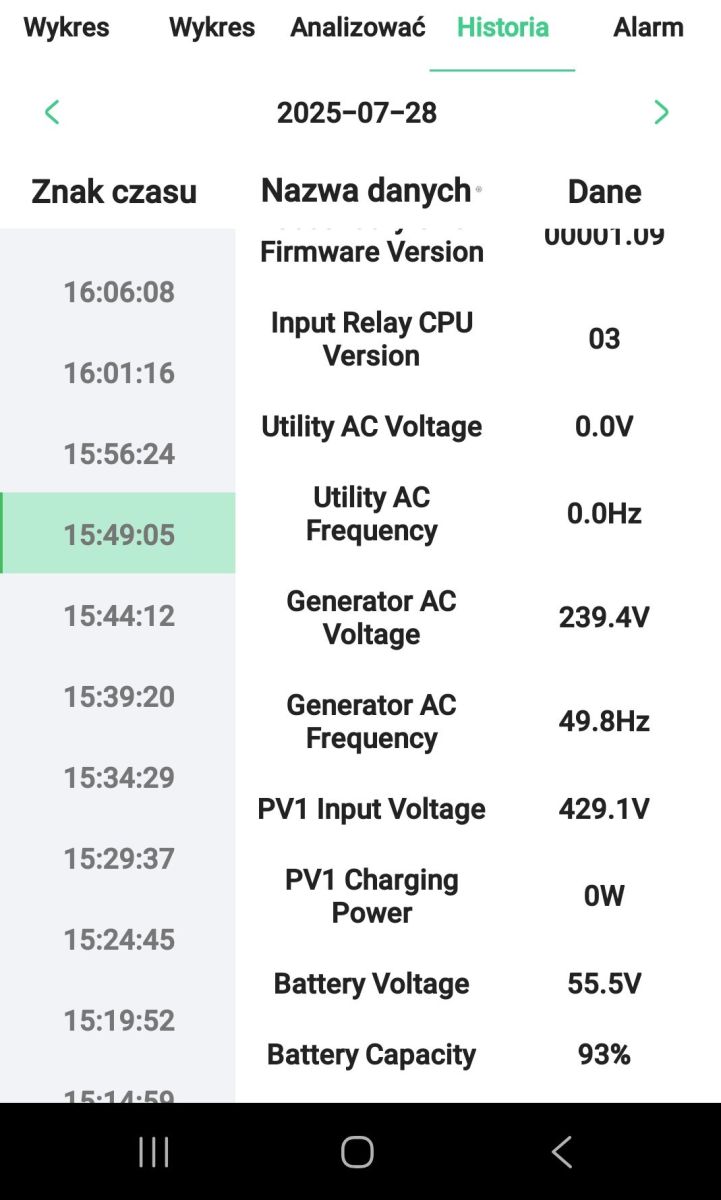Select the first Wykres tab
The height and width of the screenshot is (1200, 721).
point(66,27)
